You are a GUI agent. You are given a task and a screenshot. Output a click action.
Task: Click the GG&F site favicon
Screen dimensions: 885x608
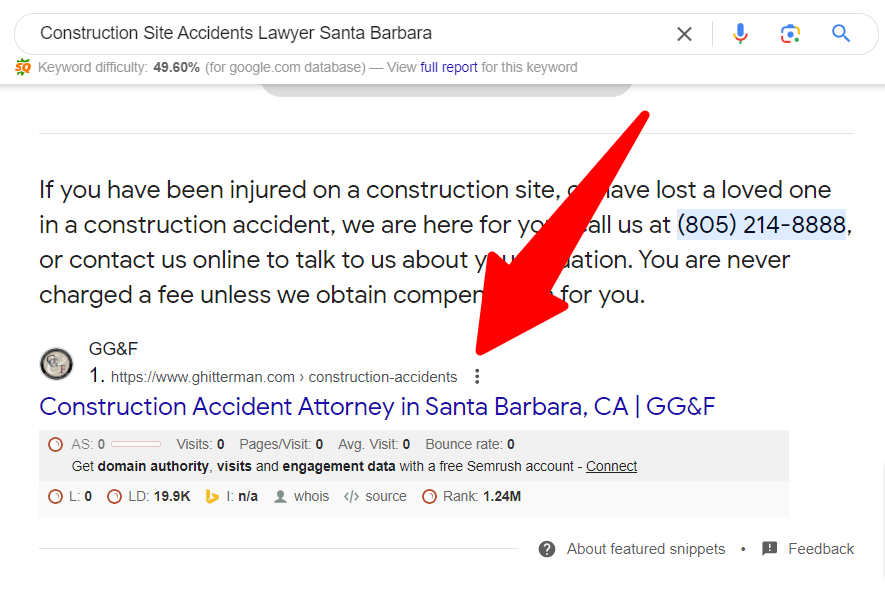tap(56, 364)
